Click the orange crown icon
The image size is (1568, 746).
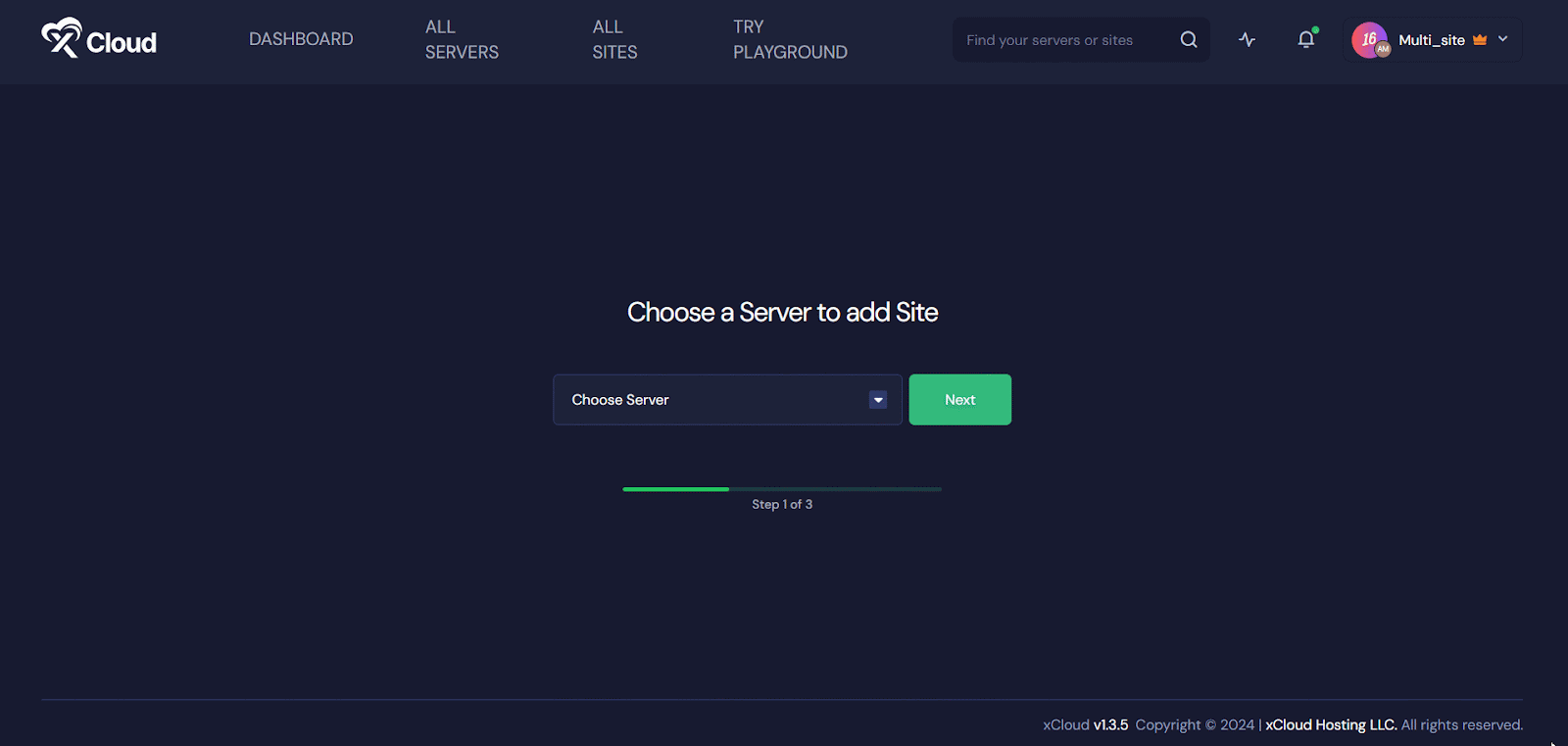pos(1480,40)
